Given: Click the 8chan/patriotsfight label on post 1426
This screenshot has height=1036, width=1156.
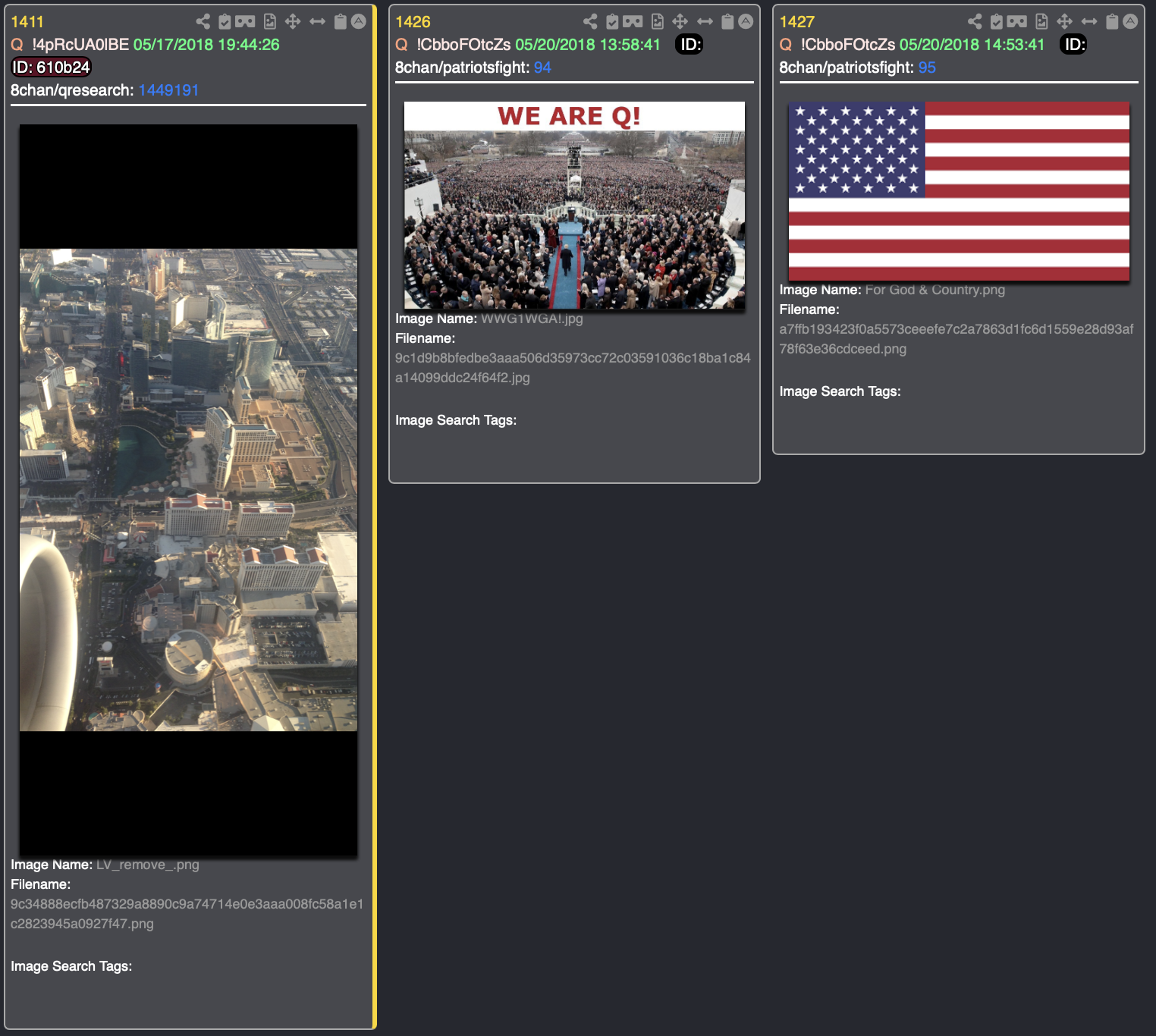Looking at the screenshot, I should click(462, 67).
